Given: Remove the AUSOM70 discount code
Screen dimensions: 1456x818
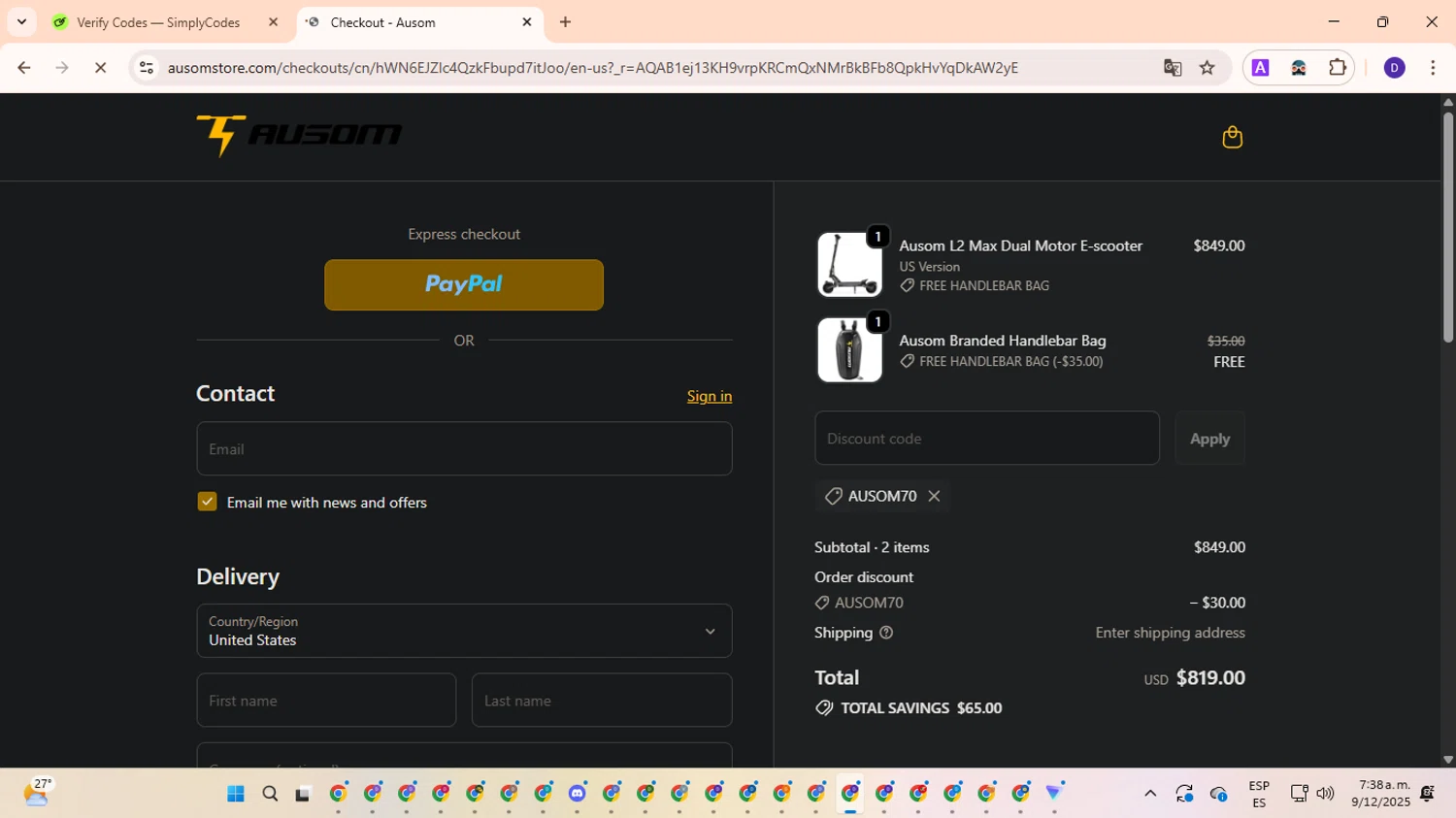Looking at the screenshot, I should click(934, 496).
